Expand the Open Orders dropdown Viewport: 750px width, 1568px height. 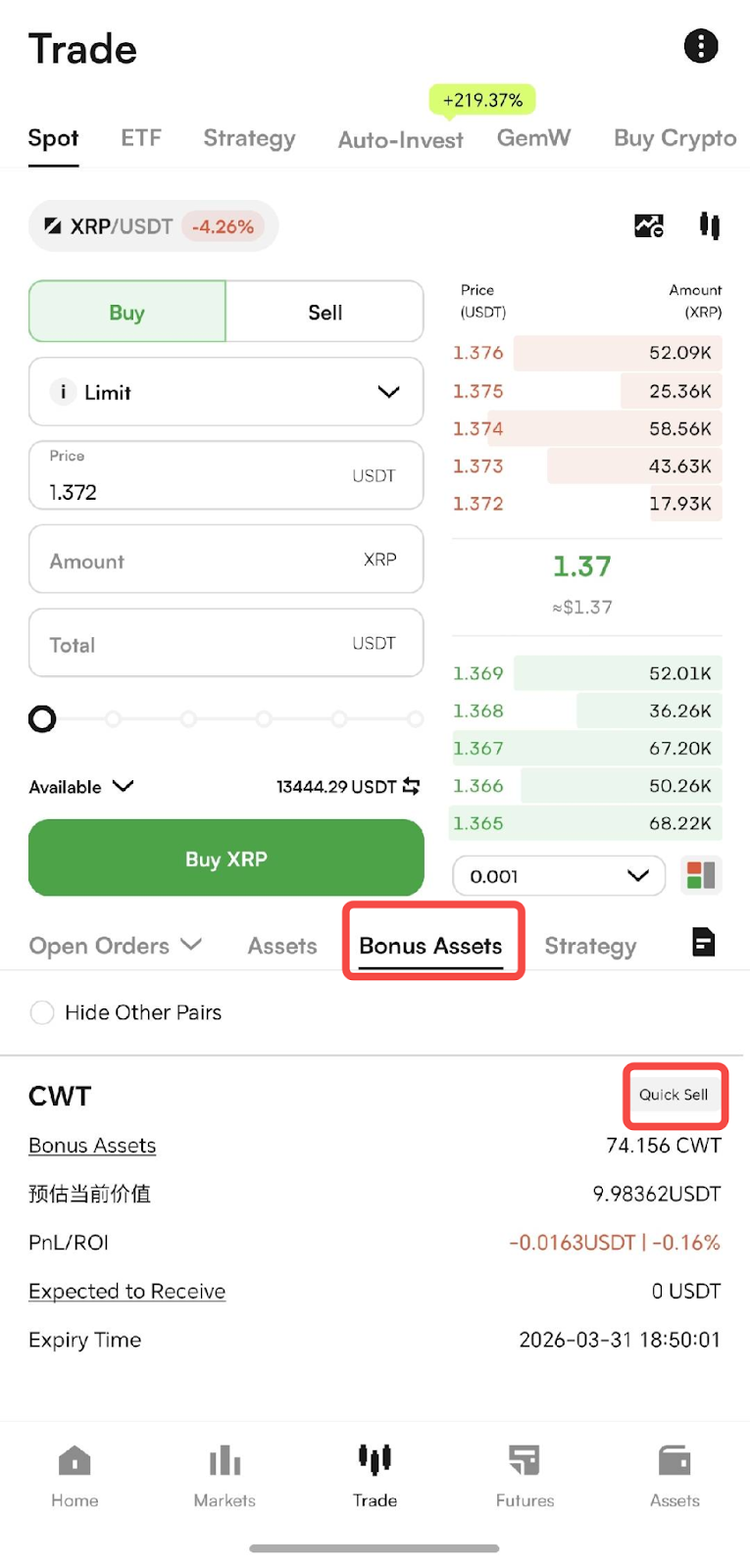tap(116, 946)
